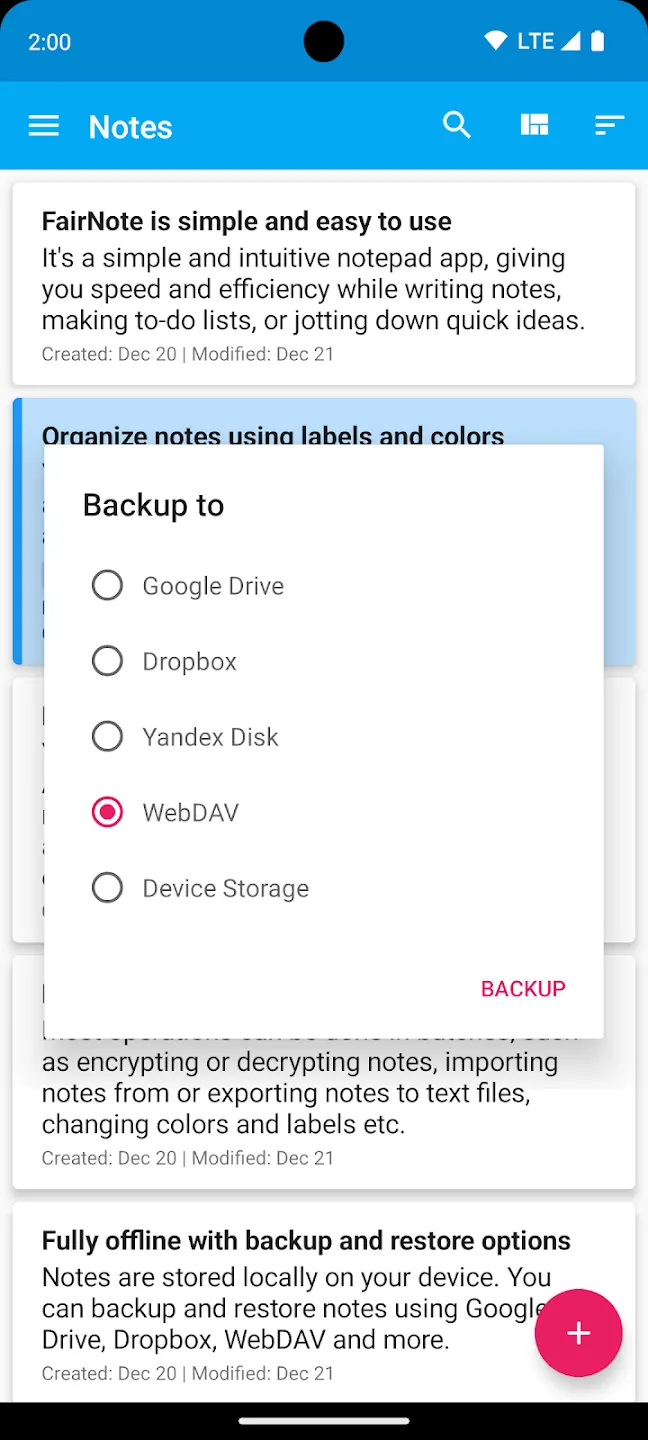Viewport: 648px width, 1440px height.
Task: Switch notes layout view icon
Action: [534, 125]
